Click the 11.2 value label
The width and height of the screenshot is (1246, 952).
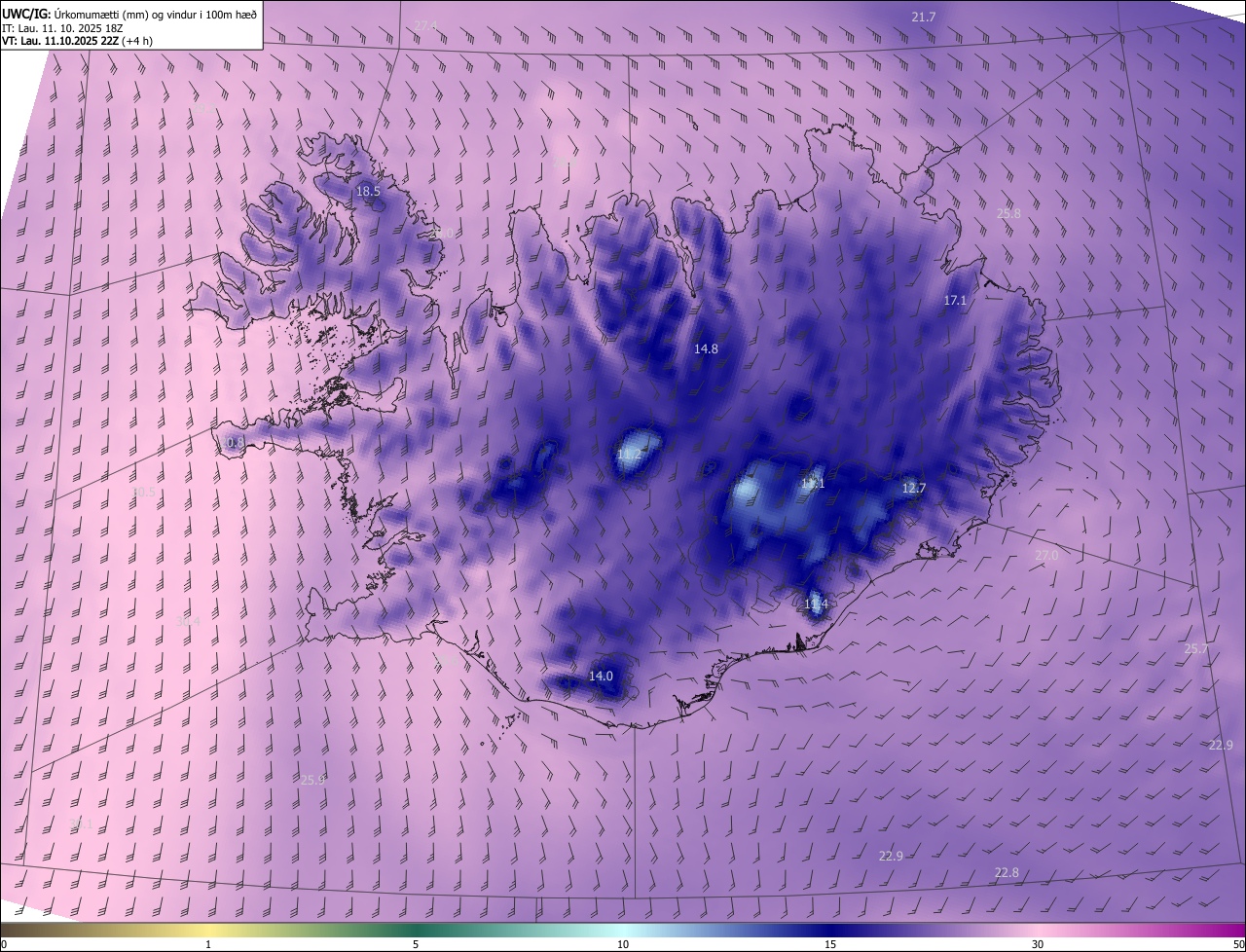click(630, 455)
